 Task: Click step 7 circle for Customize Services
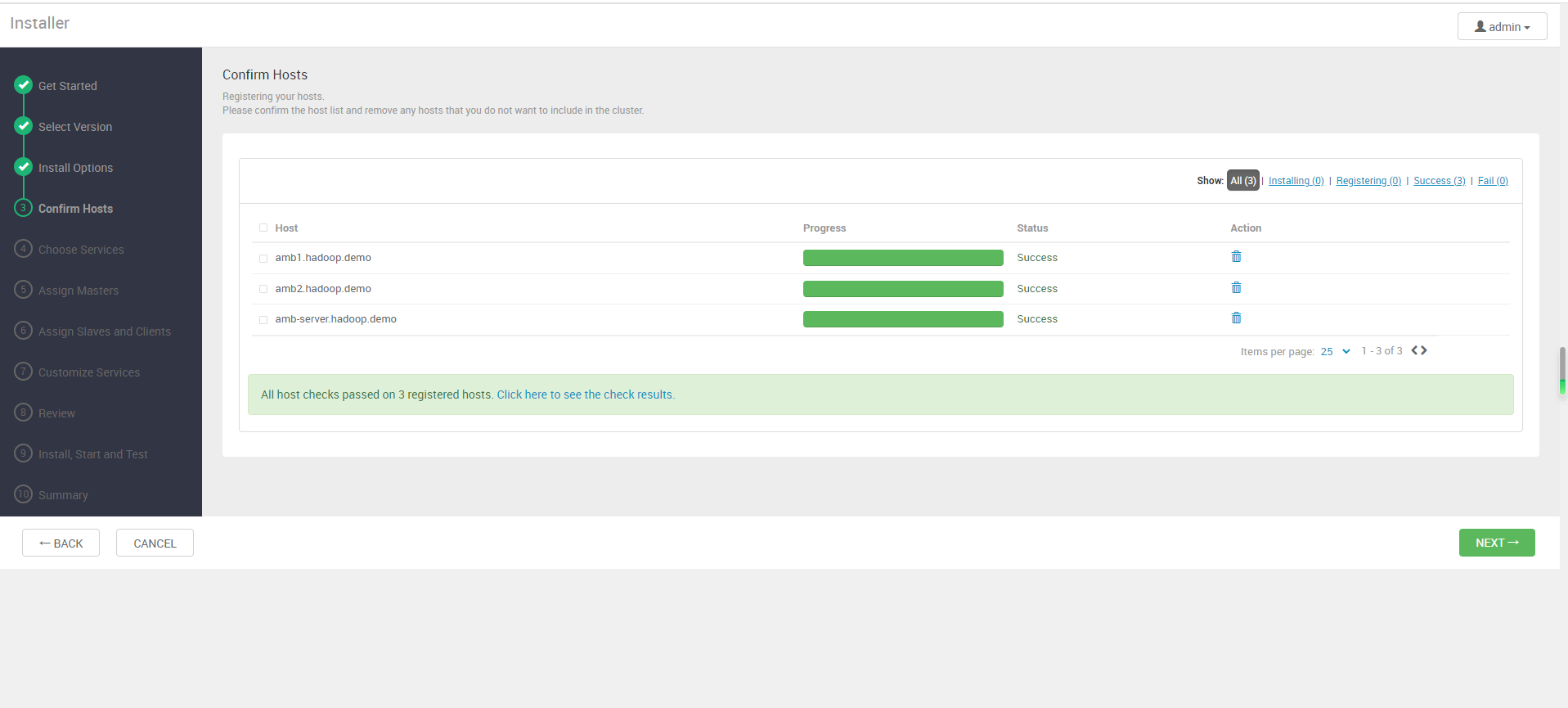24,372
